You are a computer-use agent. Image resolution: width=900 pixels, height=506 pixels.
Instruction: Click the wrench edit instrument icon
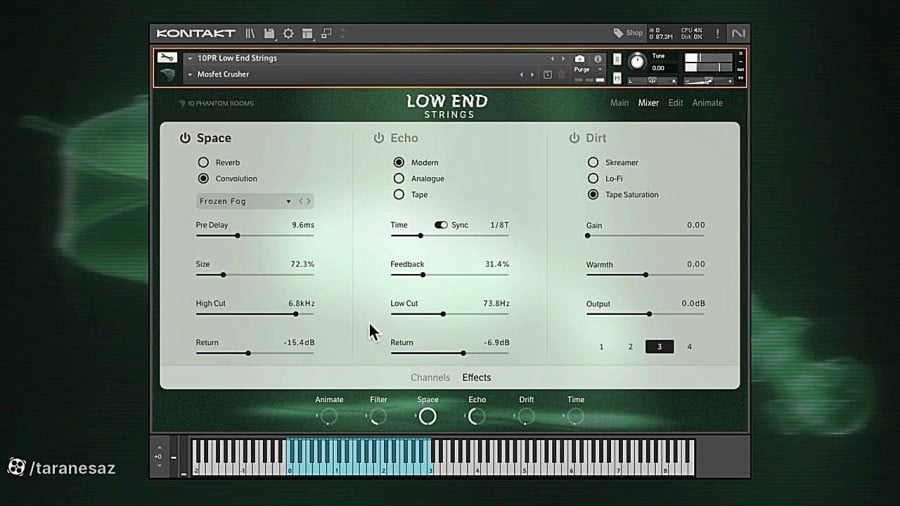167,58
